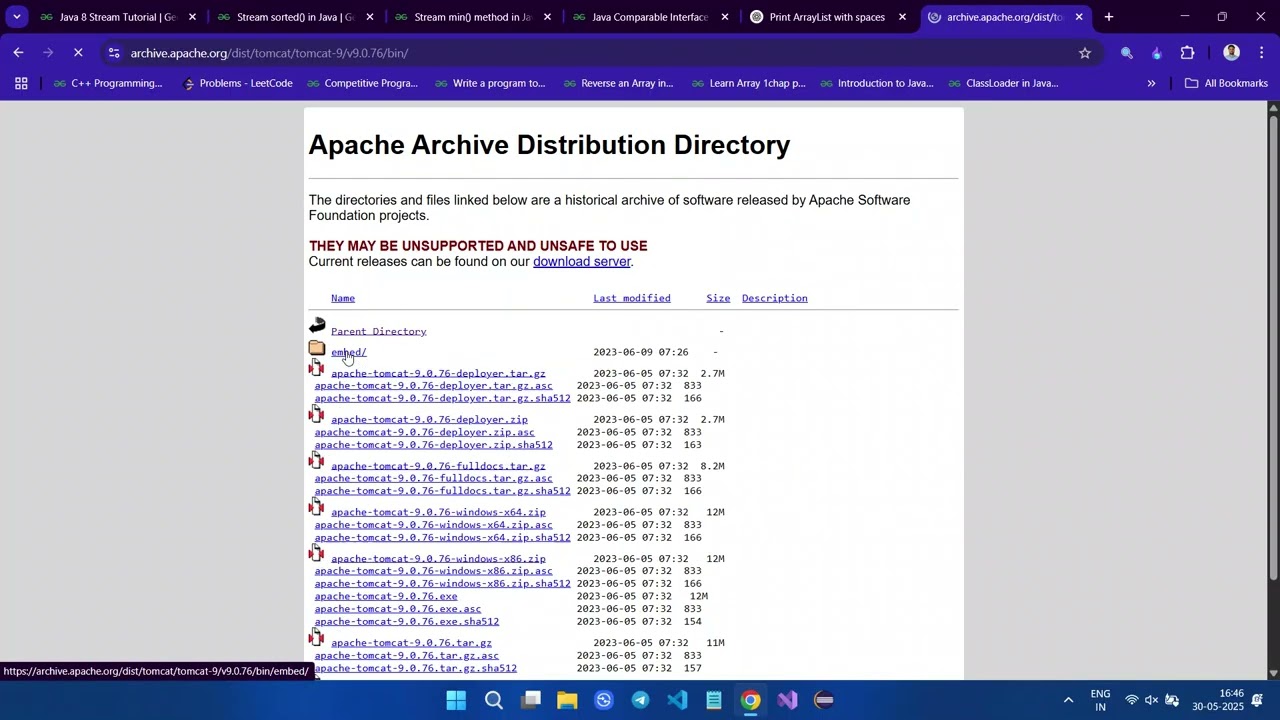This screenshot has width=1280, height=720.
Task: Stop loading the page with X button
Action: (78, 53)
